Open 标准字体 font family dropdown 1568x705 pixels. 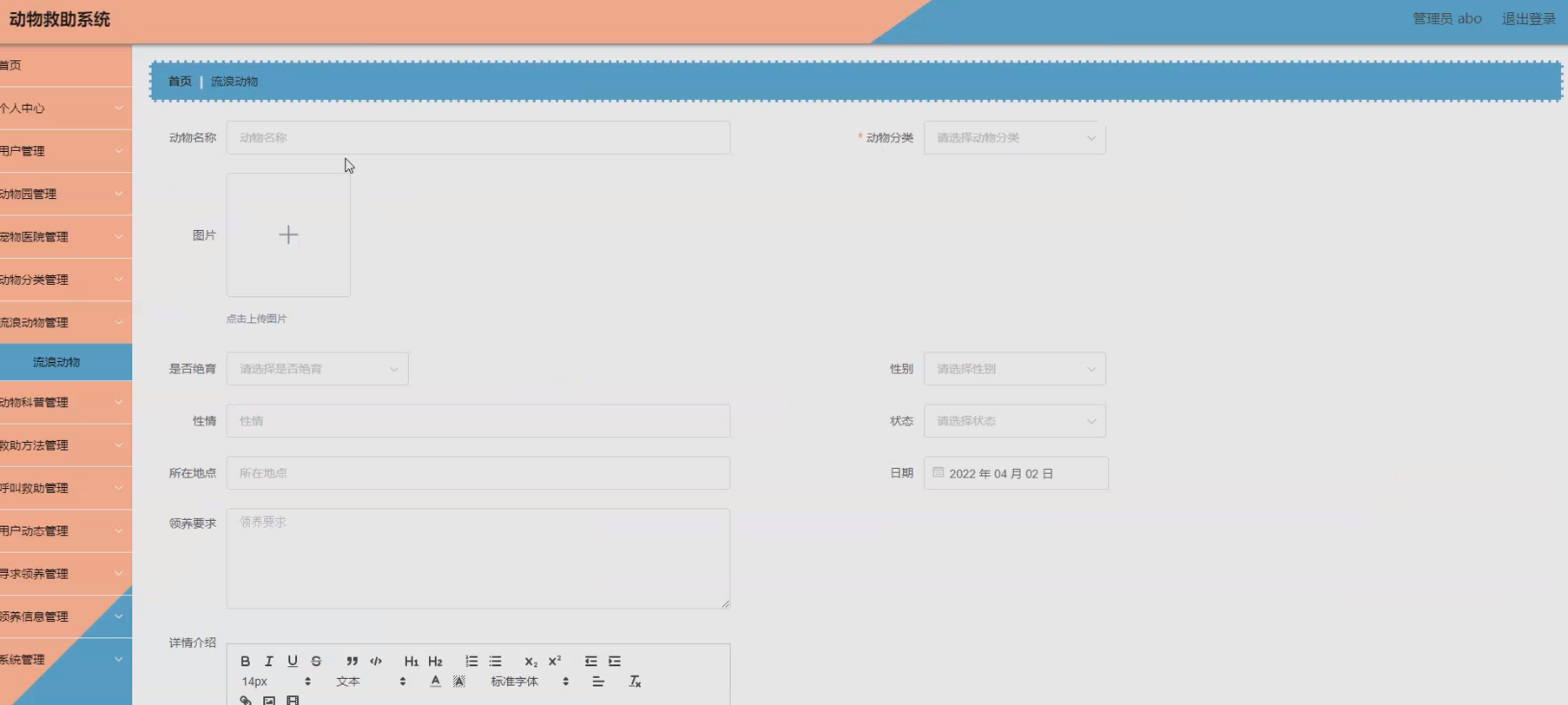530,682
